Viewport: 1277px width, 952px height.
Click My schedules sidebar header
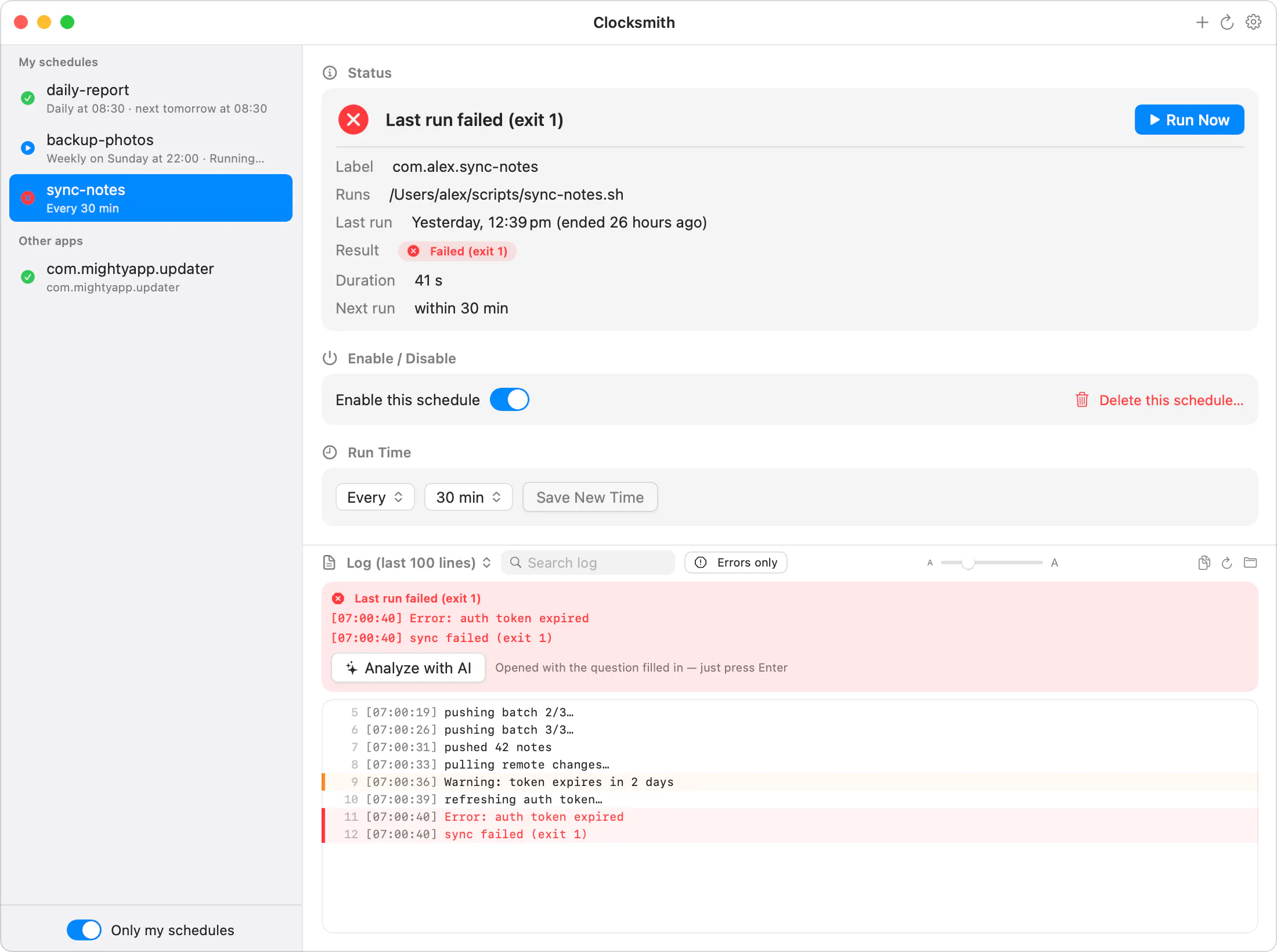[58, 62]
